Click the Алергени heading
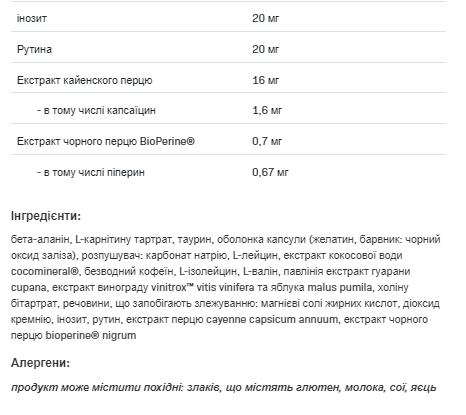 [40, 363]
